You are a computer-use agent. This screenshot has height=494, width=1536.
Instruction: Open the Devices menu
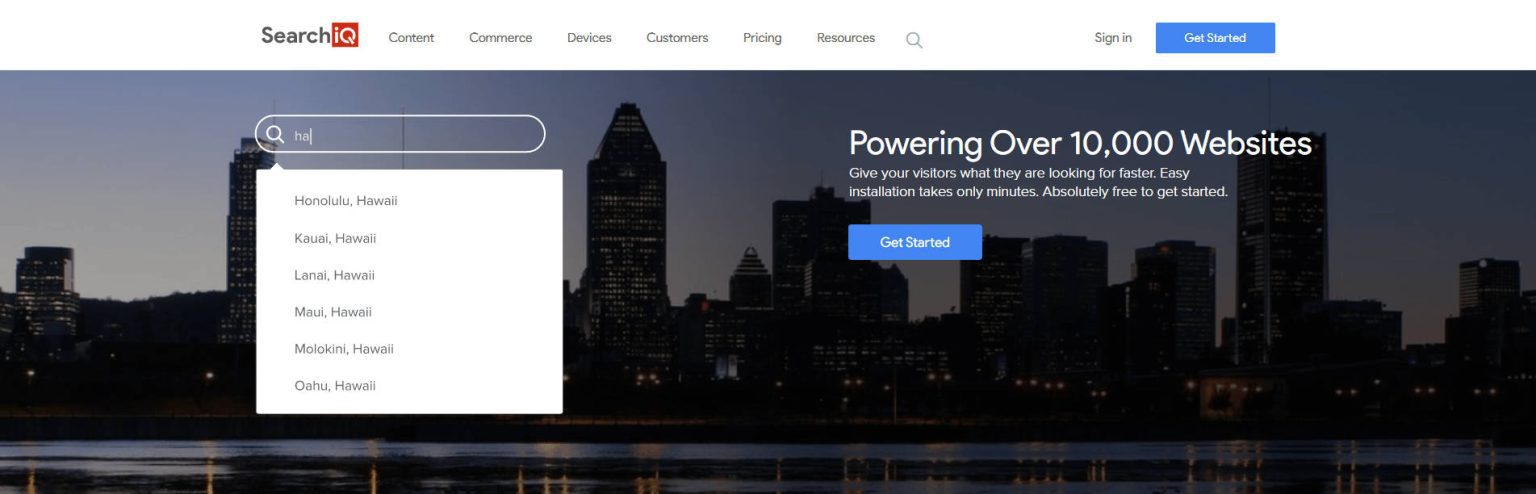[589, 38]
